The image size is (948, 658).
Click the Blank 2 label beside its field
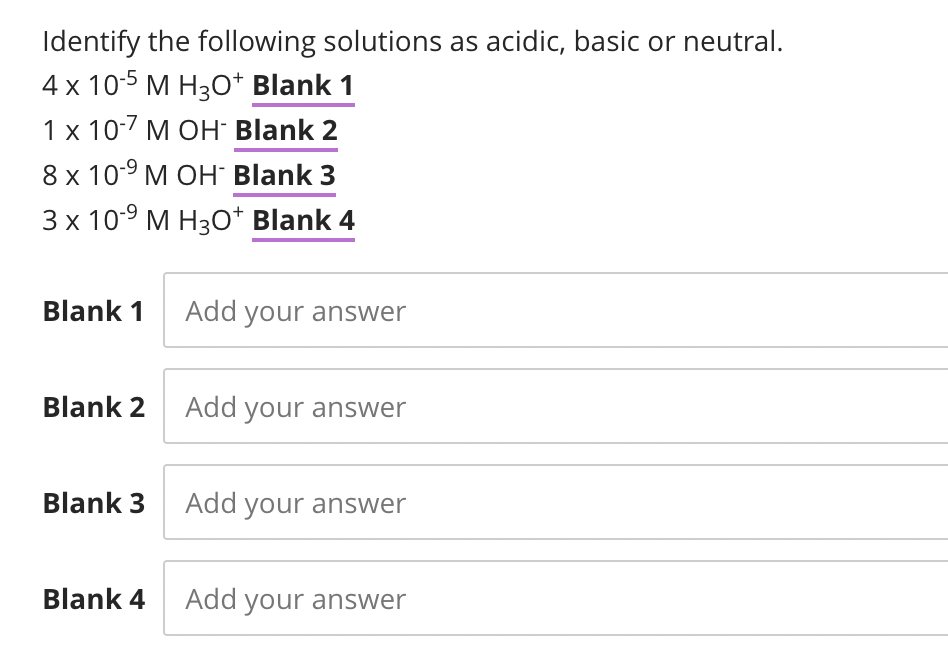click(x=93, y=407)
